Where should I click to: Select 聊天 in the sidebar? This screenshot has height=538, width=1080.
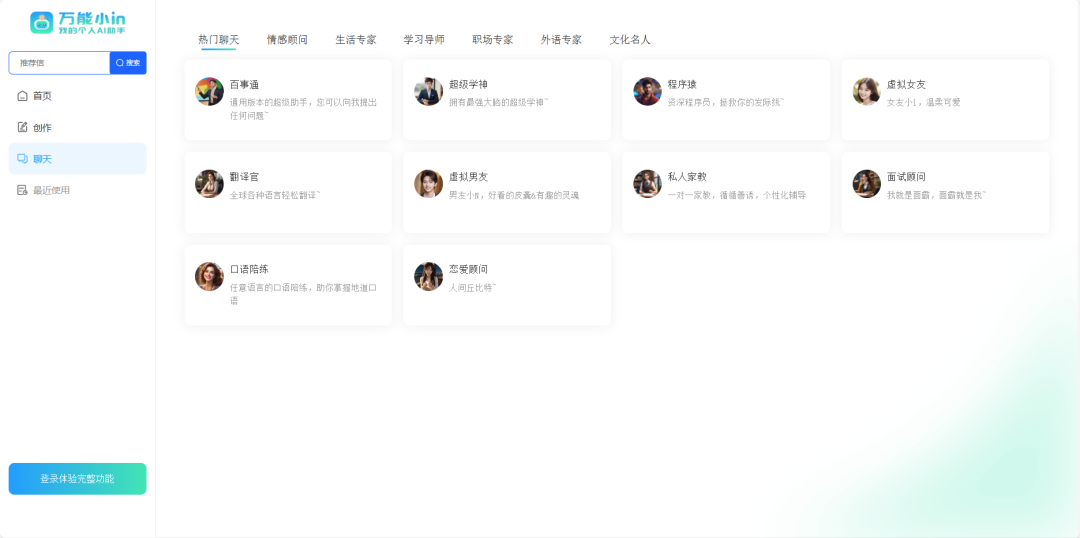click(x=77, y=158)
